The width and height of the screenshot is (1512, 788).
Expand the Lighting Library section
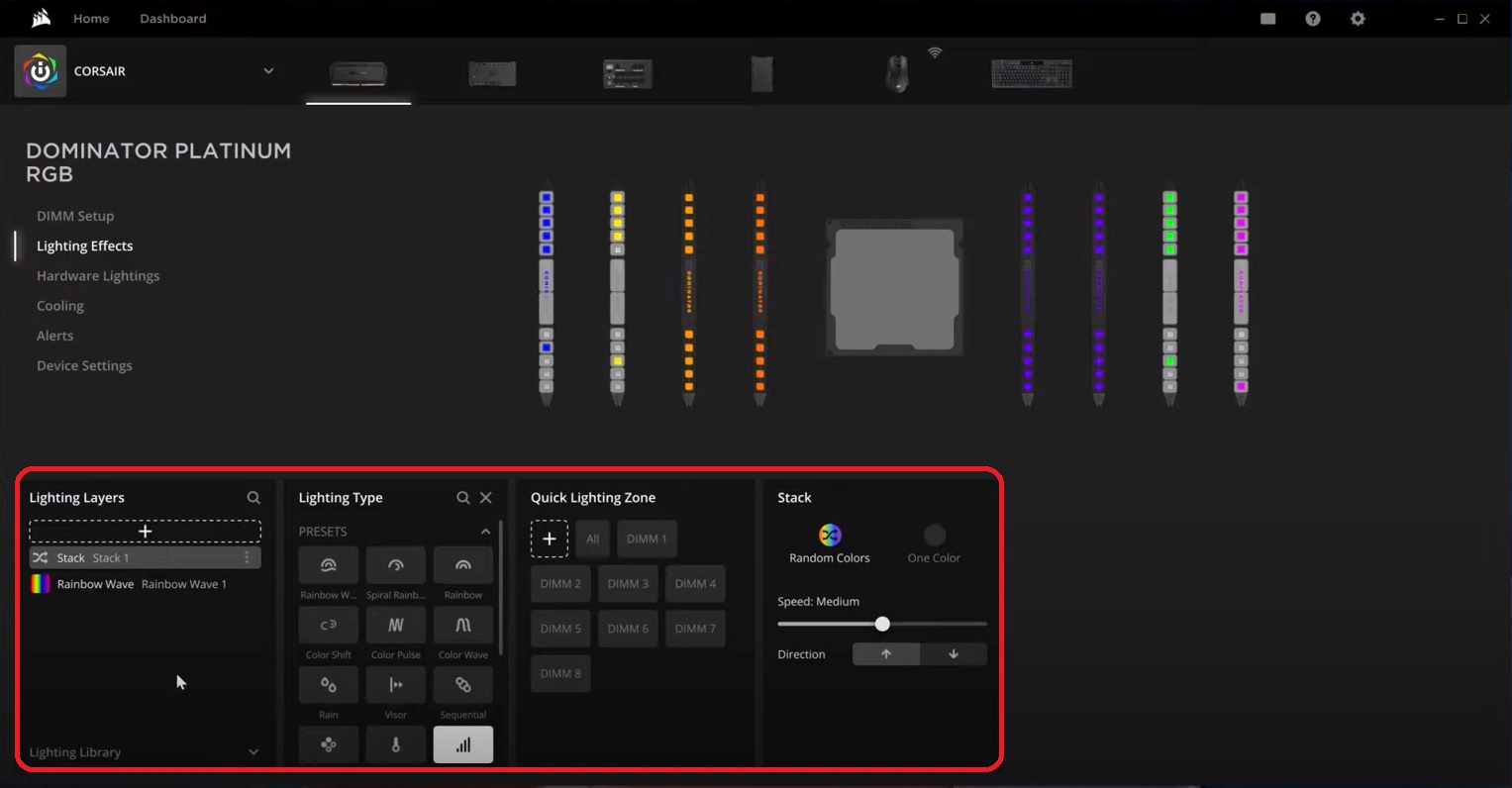pos(253,752)
